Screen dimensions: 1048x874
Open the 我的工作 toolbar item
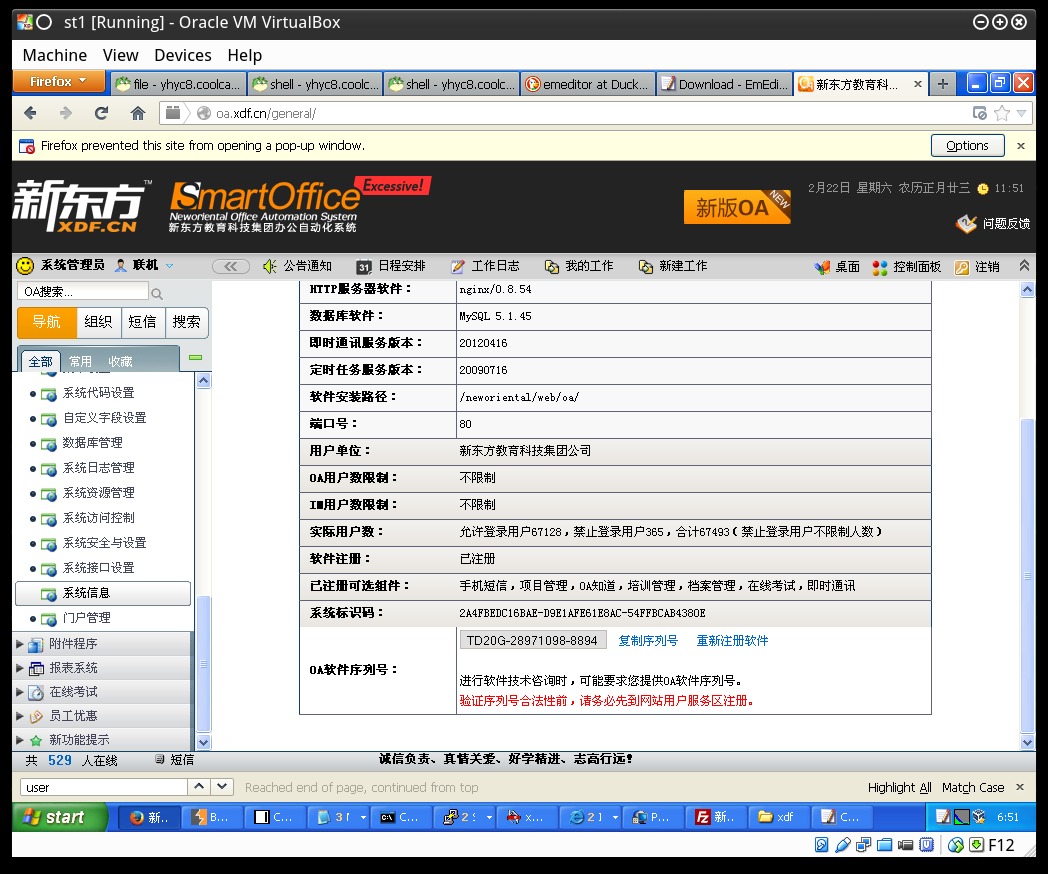[x=579, y=266]
